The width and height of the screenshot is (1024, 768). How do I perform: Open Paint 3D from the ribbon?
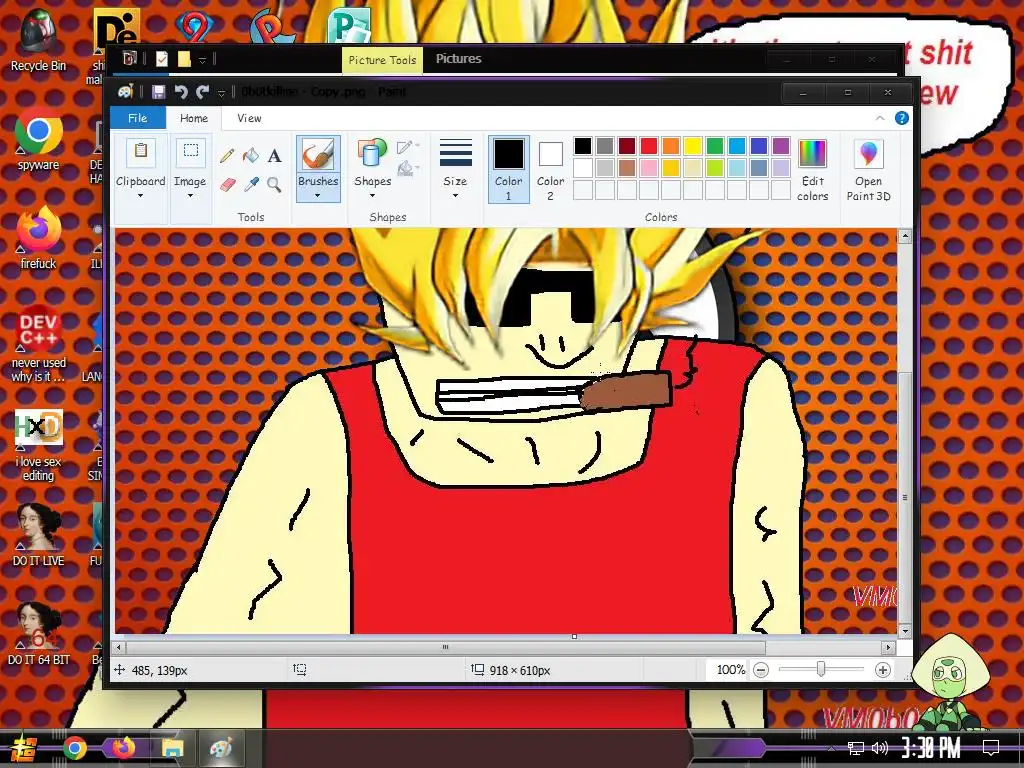coord(869,170)
